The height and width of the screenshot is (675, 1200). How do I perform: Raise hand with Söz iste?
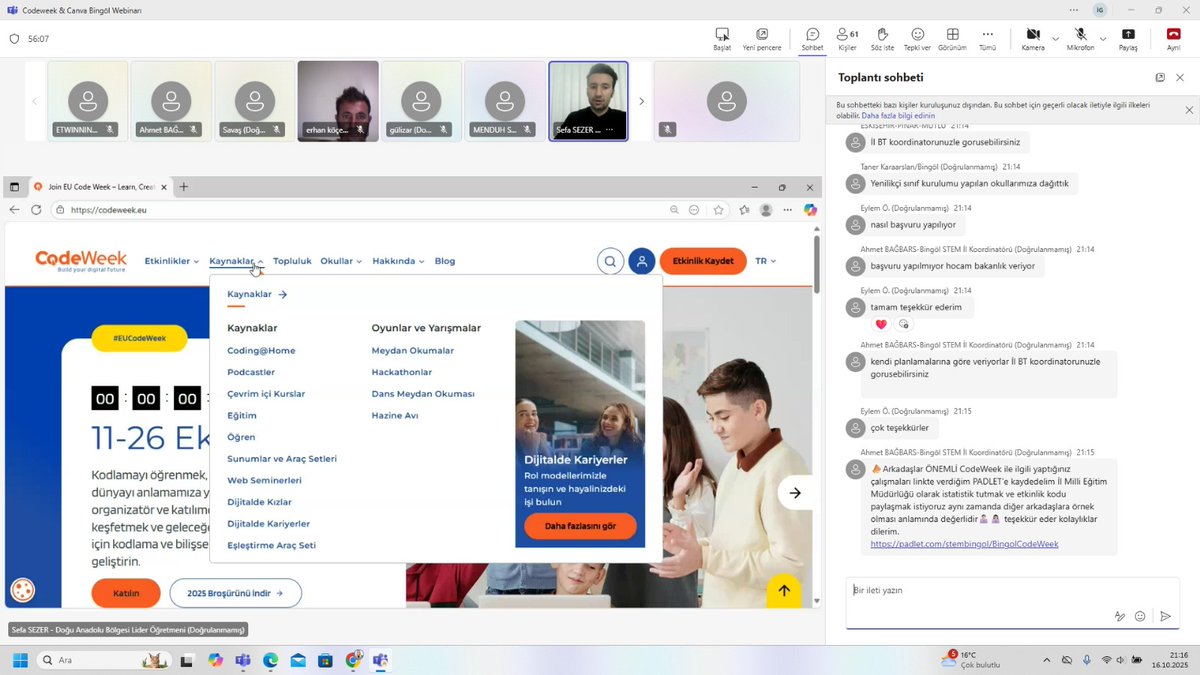click(x=882, y=39)
